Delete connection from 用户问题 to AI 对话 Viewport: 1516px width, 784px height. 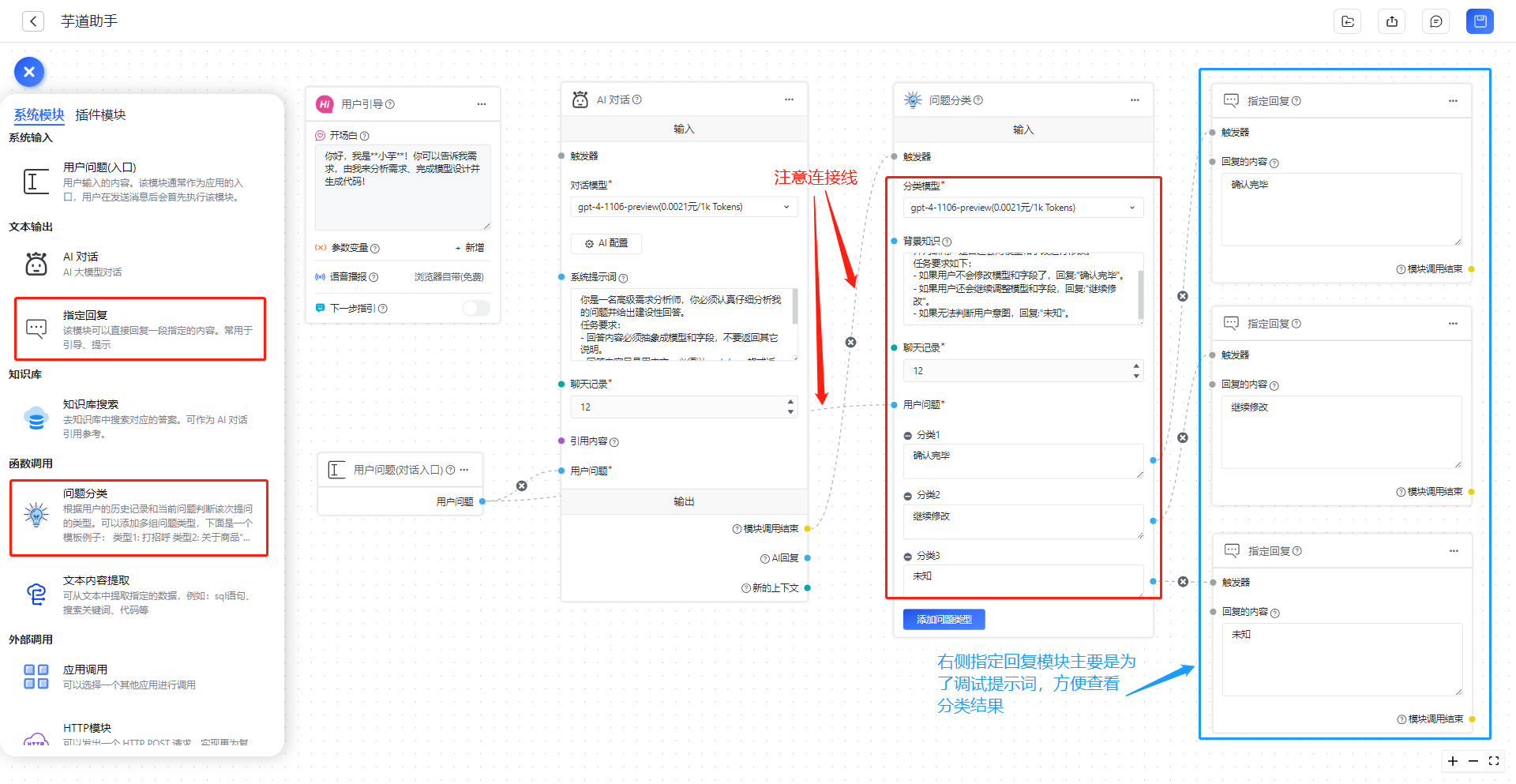tap(522, 486)
